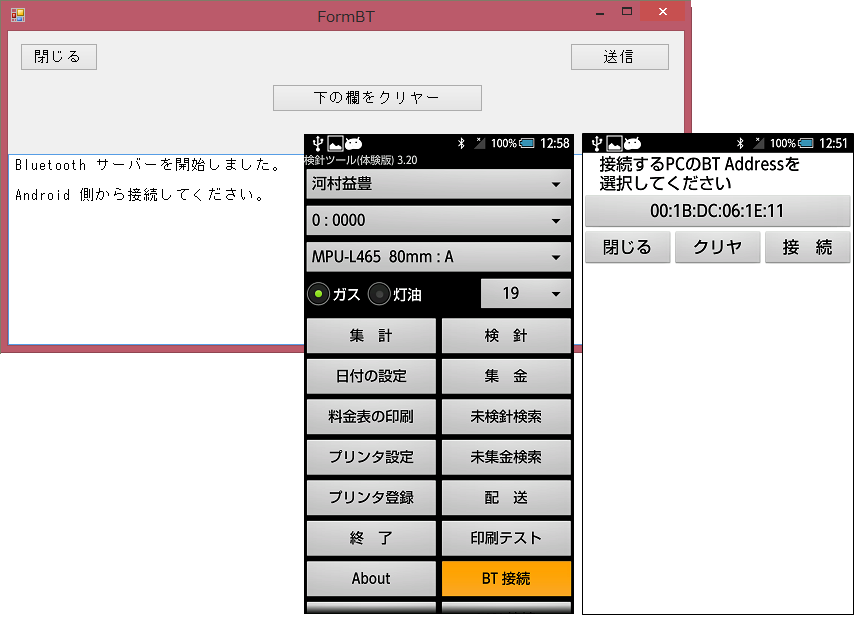Viewport: 862px width, 623px height.
Task: Tap the 未集金検索 button
Action: 506,457
